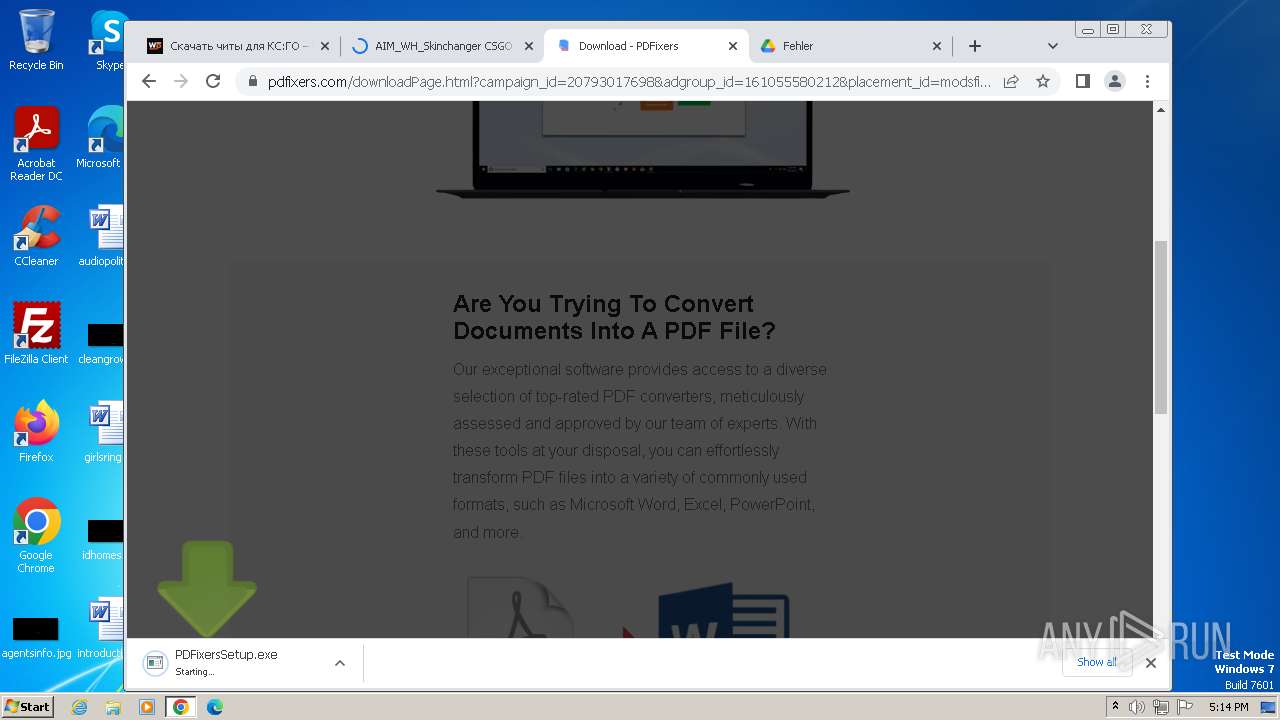Switch to the Скачать читы для КС:ГО tab
Viewport: 1280px width, 720px height.
point(238,46)
